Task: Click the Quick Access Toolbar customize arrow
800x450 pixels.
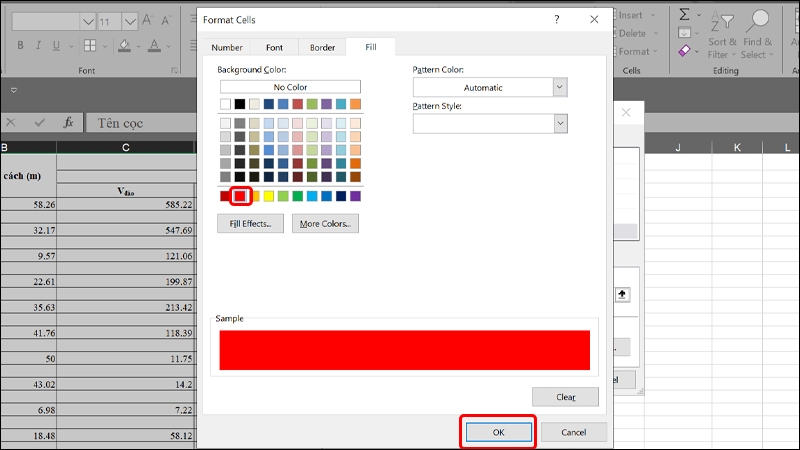Action: [14, 90]
